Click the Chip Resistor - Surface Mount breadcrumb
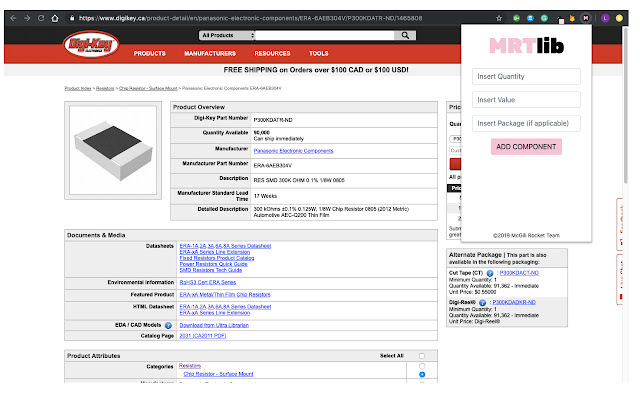Viewport: 640px width, 400px height. (148, 88)
